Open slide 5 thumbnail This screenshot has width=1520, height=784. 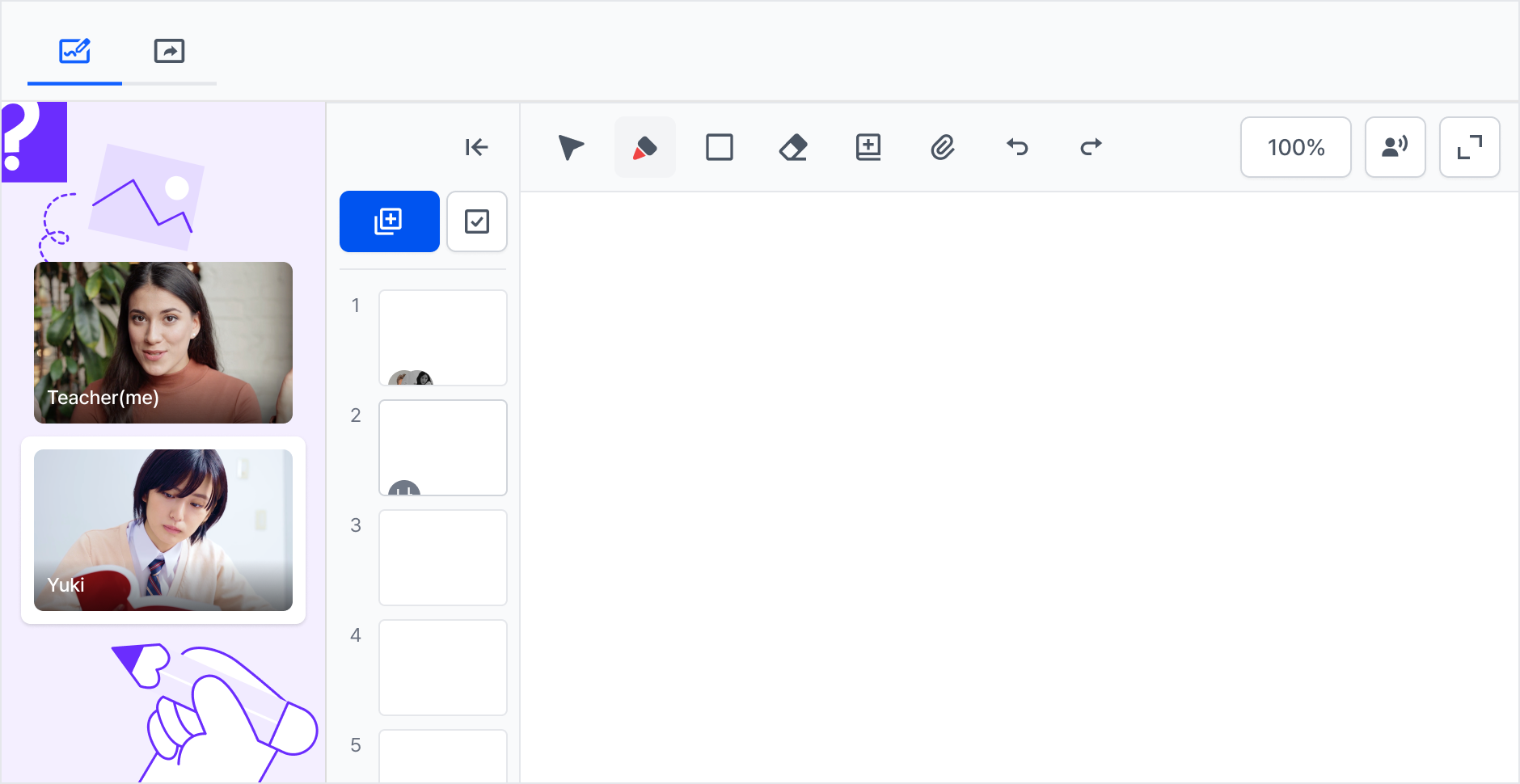click(x=443, y=757)
